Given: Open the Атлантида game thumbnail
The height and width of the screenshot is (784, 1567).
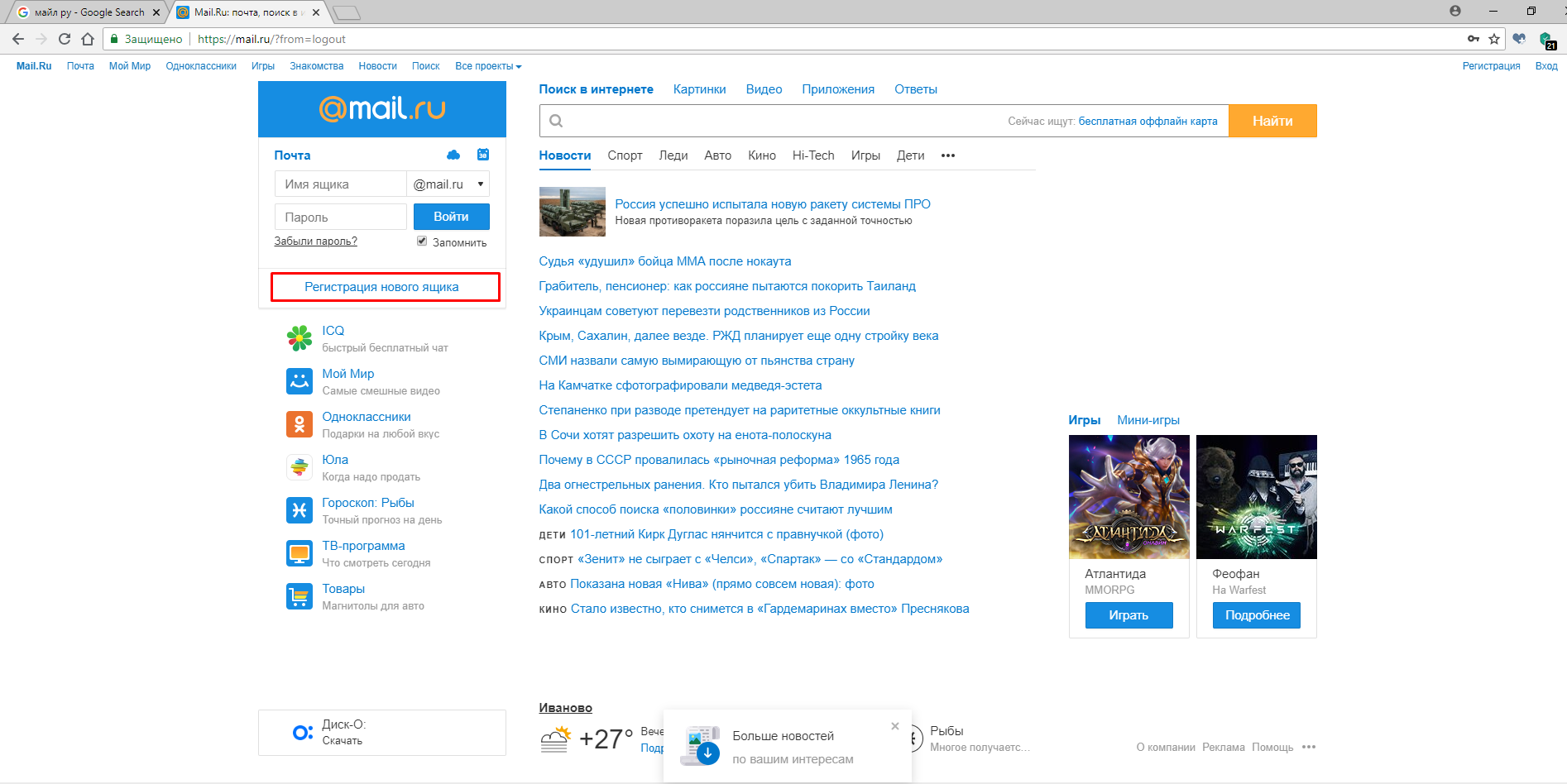Looking at the screenshot, I should point(1129,497).
